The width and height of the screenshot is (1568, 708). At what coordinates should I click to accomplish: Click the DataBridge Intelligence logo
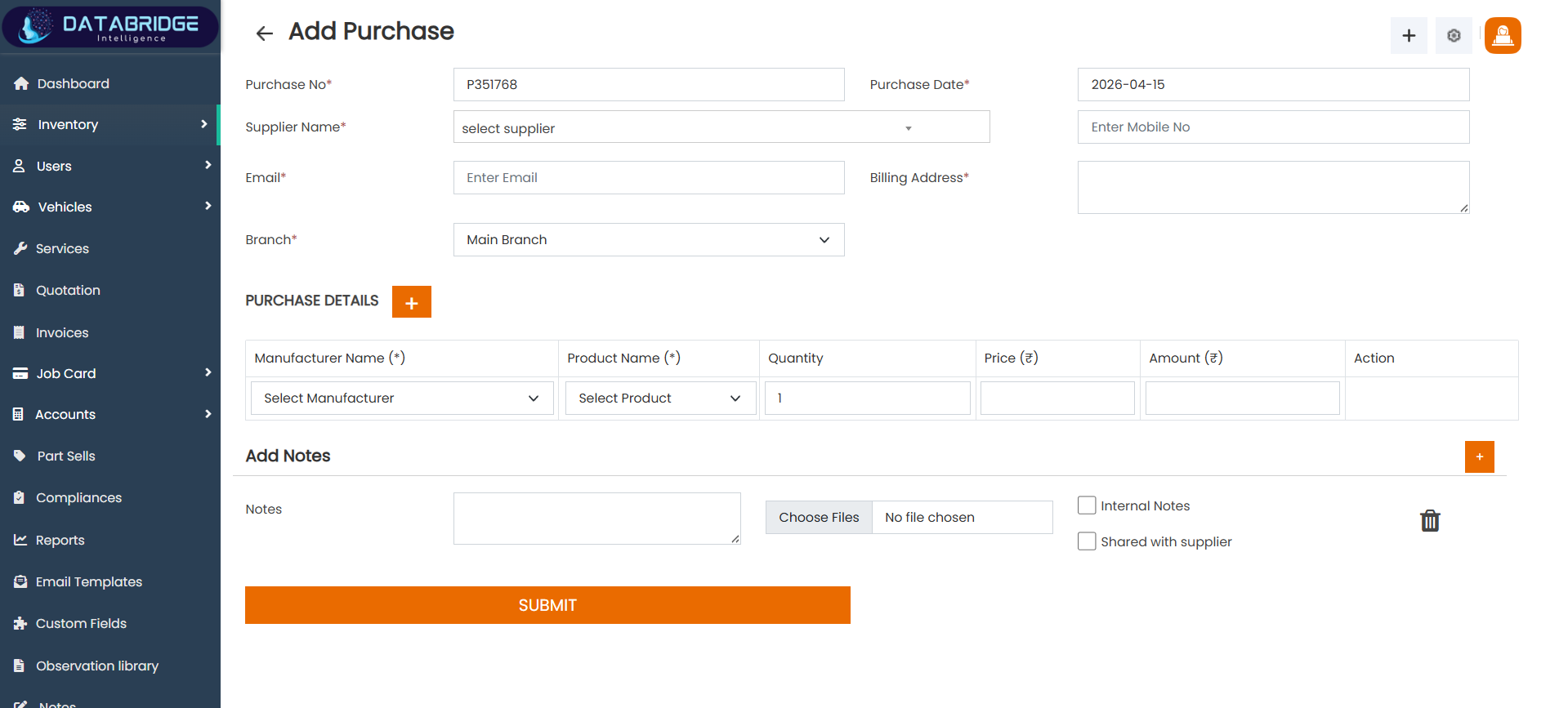(110, 26)
